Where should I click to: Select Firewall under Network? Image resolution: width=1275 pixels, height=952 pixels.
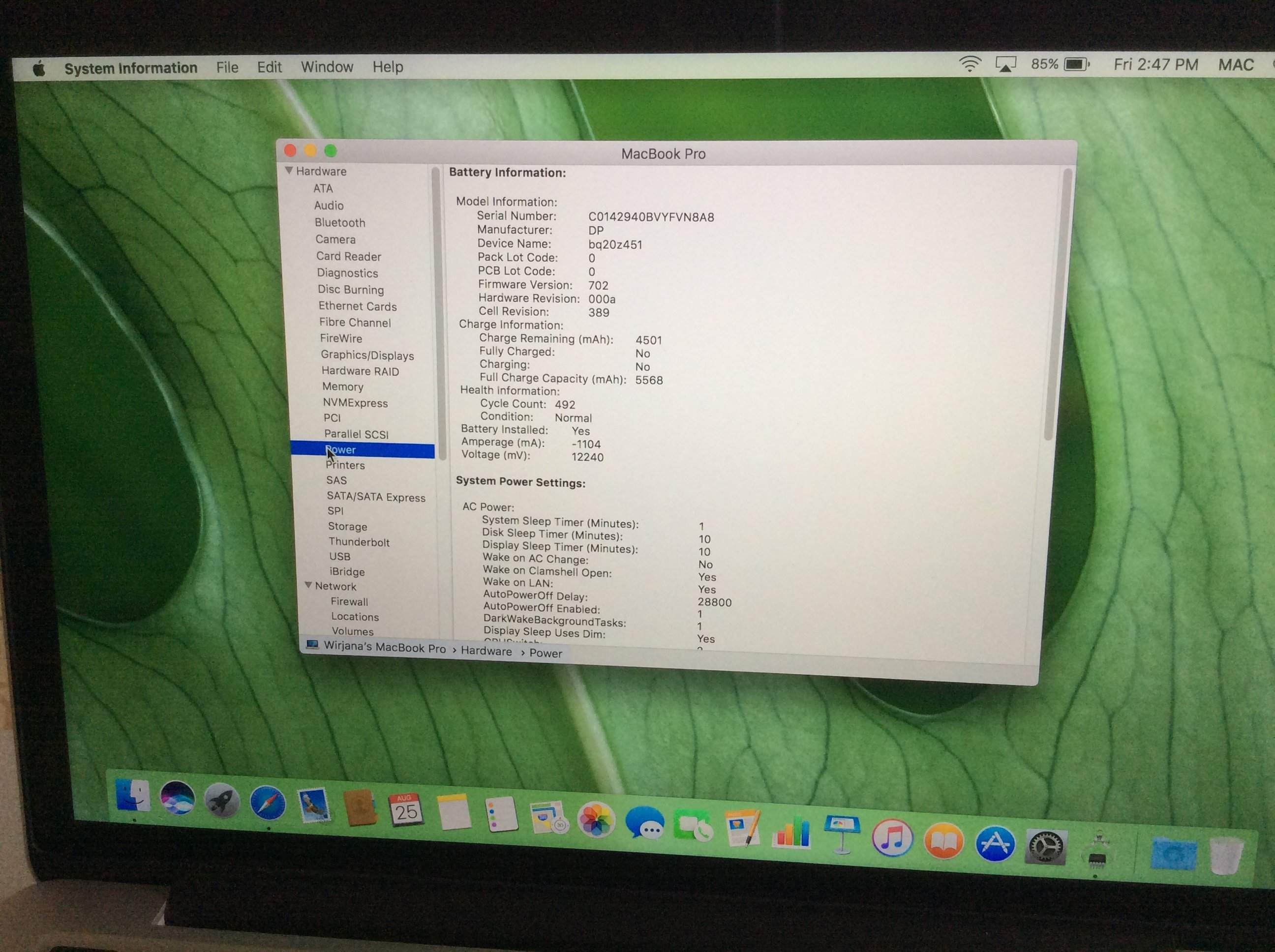(x=349, y=601)
